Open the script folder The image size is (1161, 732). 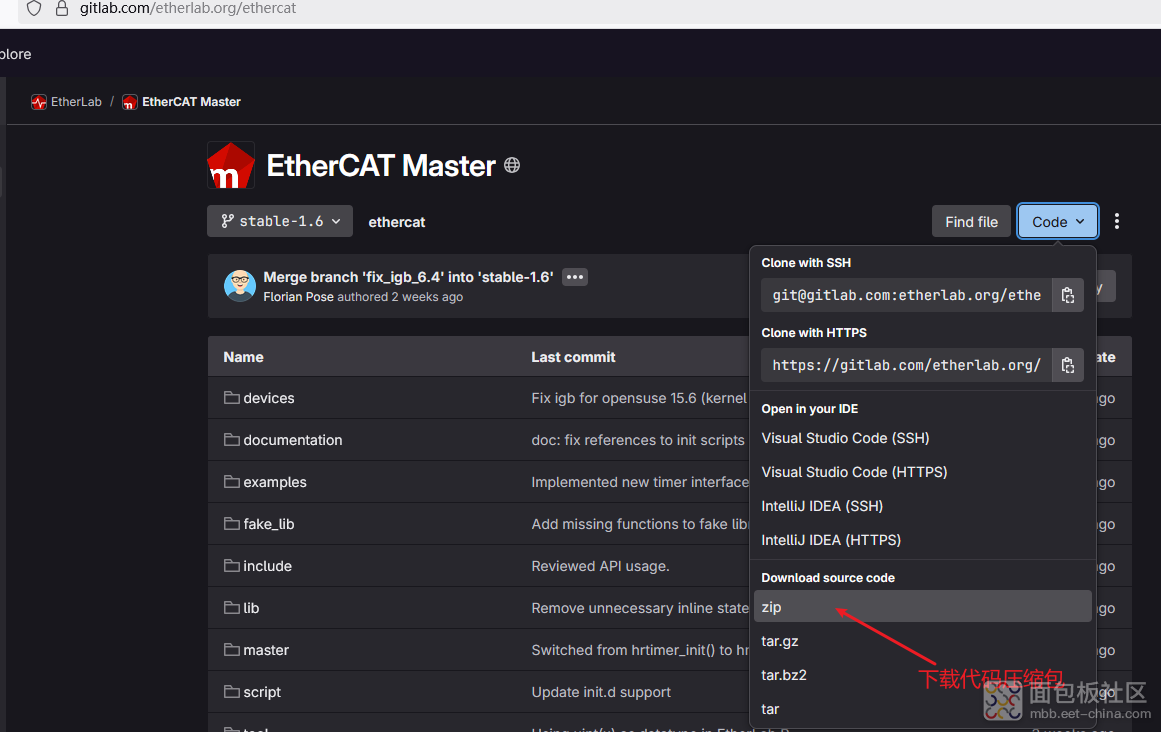(x=262, y=693)
